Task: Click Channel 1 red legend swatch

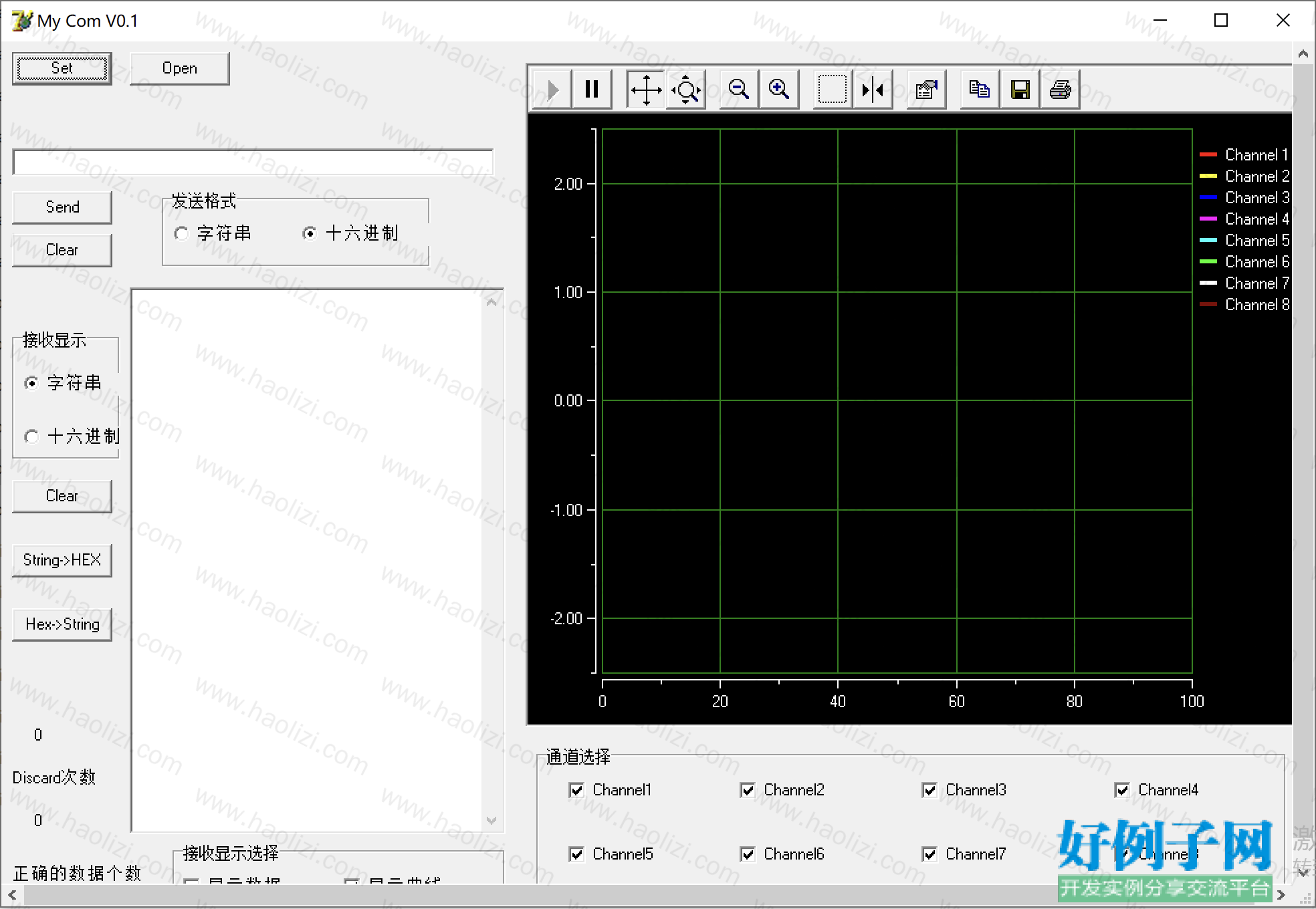Action: coord(1208,155)
